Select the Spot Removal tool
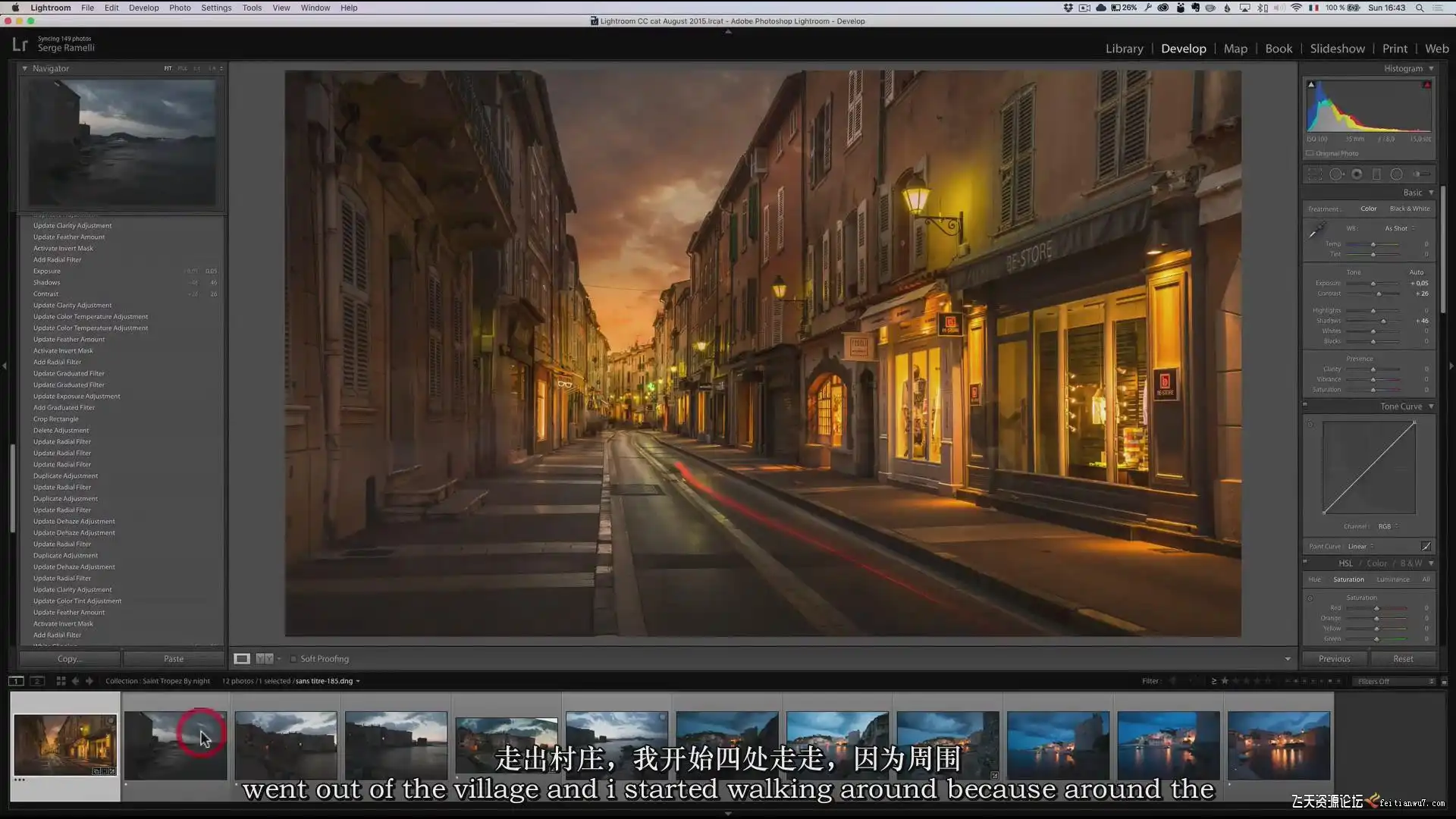 1336,174
